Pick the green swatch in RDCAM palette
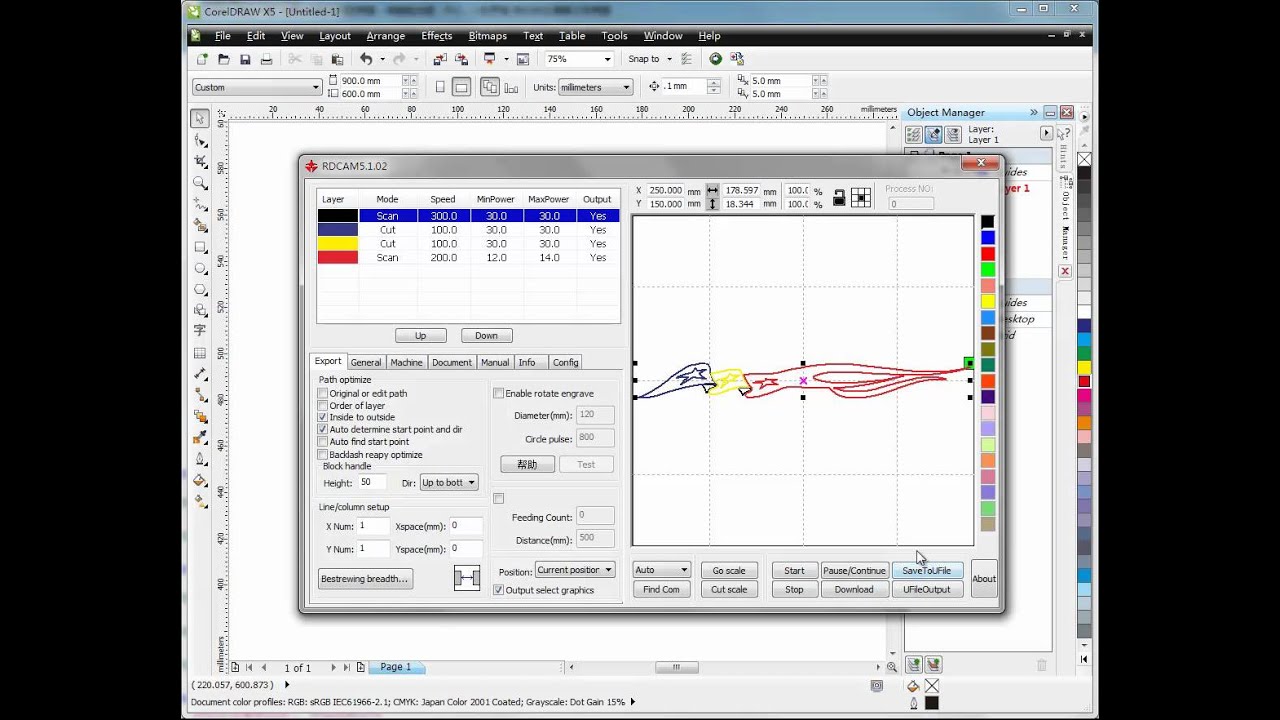The width and height of the screenshot is (1280, 720). 988,270
